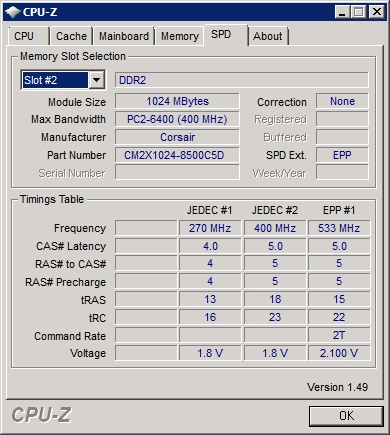The height and width of the screenshot is (435, 390).
Task: Click the Registered field box
Action: click(x=342, y=119)
